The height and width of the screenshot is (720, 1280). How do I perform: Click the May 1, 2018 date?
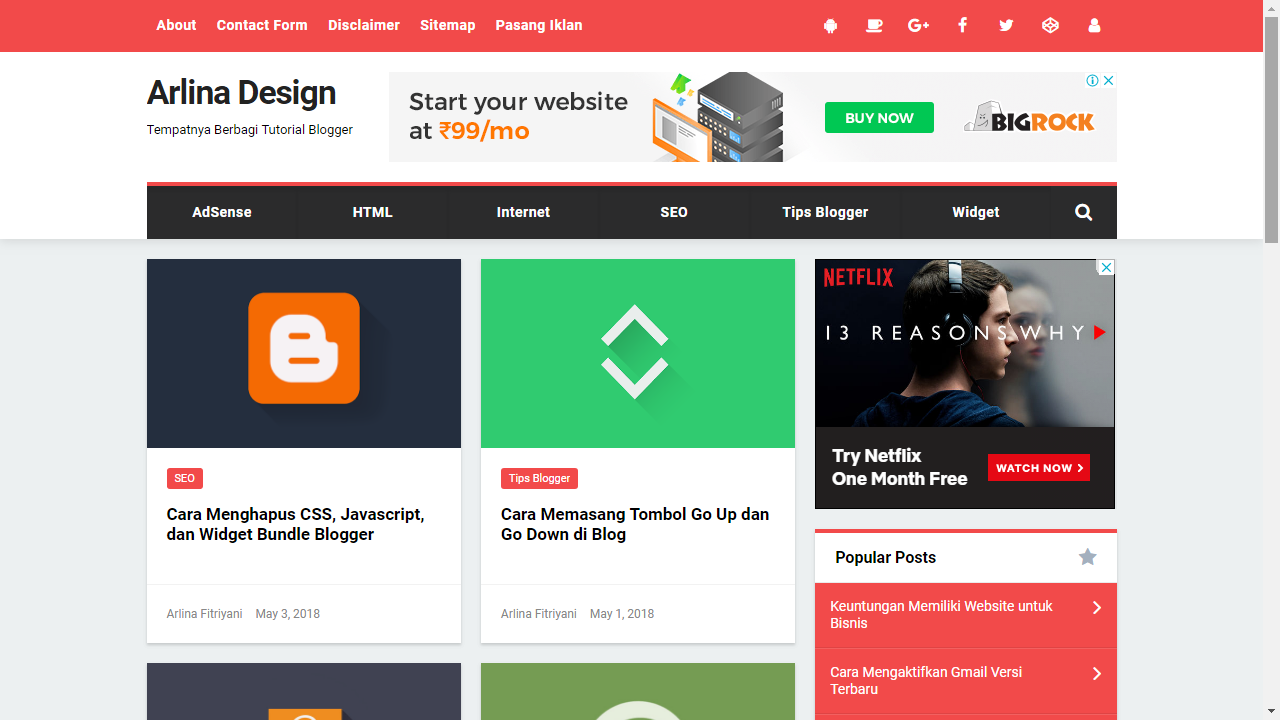(x=622, y=614)
